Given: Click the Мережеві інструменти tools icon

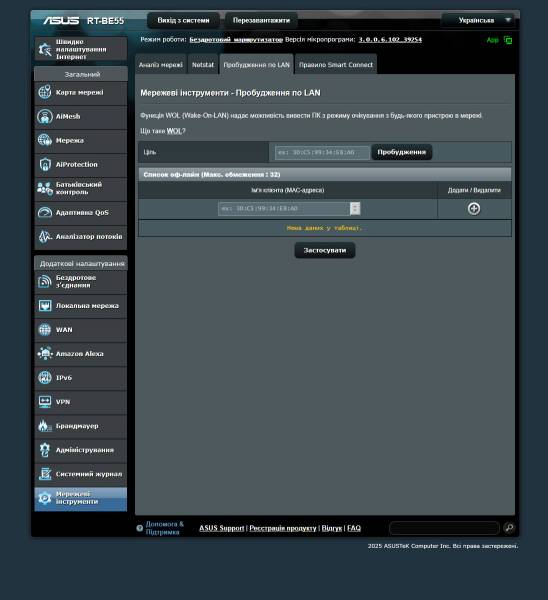Looking at the screenshot, I should pos(45,498).
